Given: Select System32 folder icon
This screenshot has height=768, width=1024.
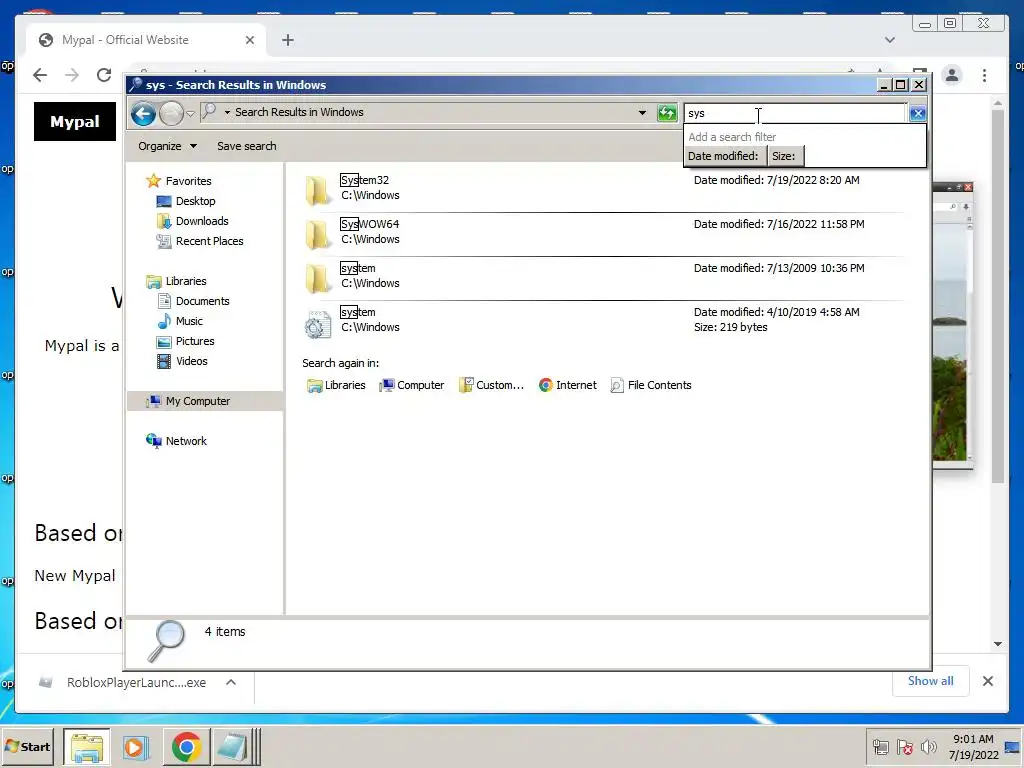Looking at the screenshot, I should [x=317, y=190].
